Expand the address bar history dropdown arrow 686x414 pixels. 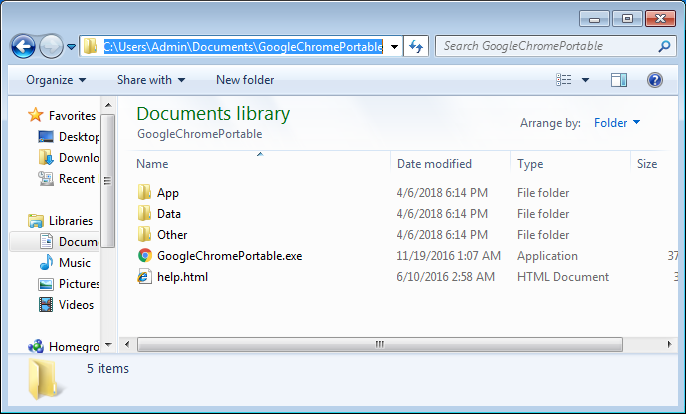pos(395,46)
